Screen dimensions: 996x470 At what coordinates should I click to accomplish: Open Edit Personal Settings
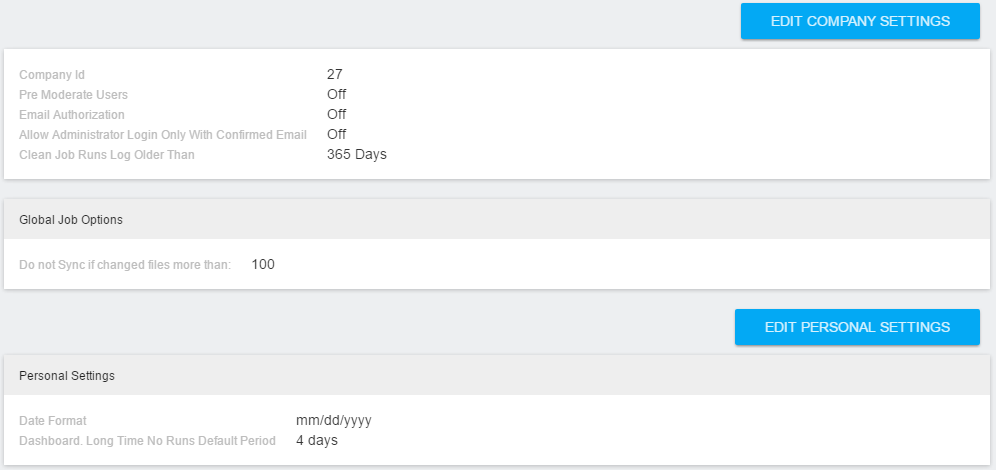(x=857, y=327)
